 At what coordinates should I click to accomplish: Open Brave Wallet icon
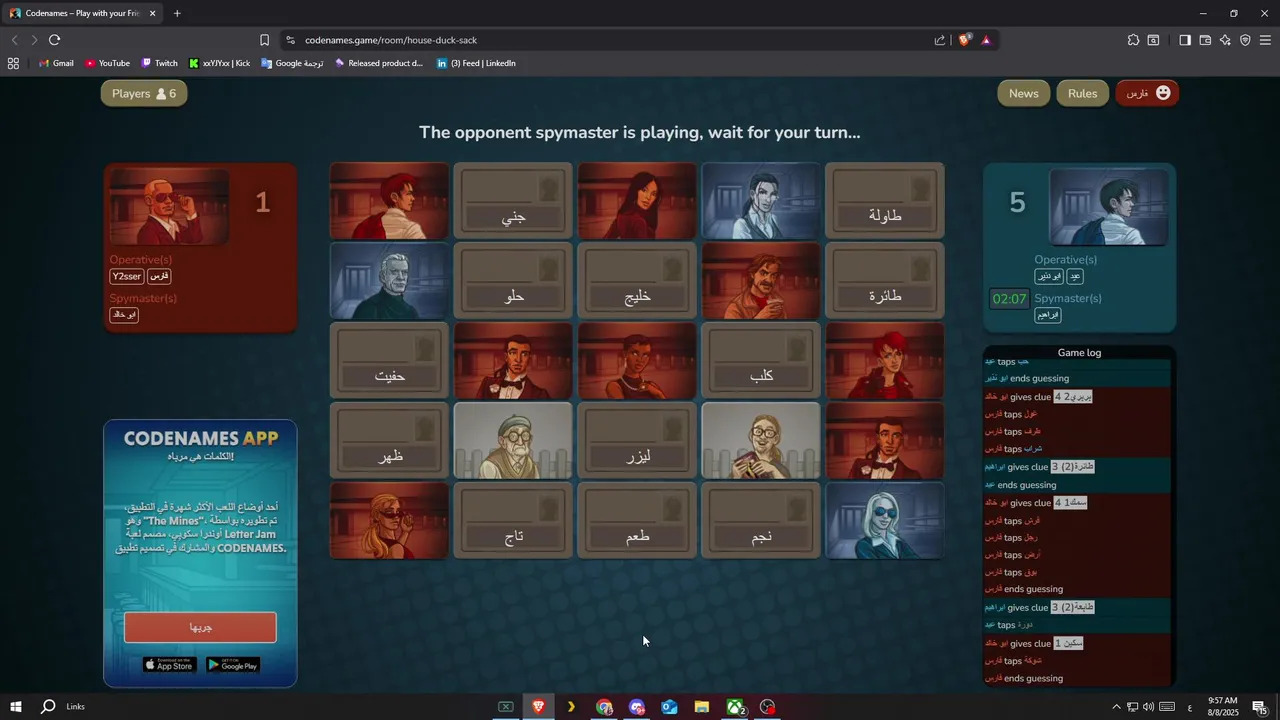(x=1205, y=40)
